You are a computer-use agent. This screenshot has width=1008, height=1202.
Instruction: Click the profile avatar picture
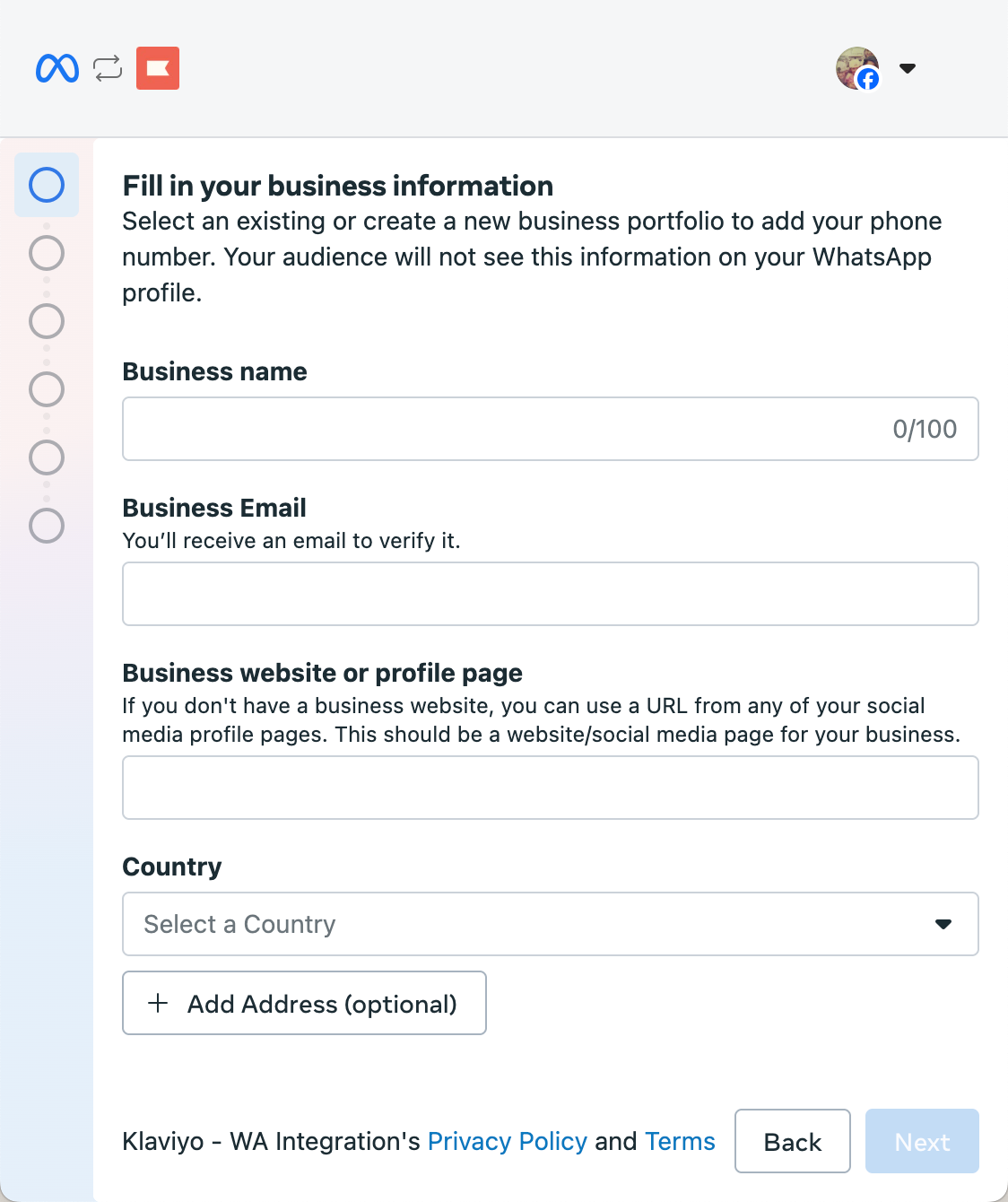tap(857, 68)
